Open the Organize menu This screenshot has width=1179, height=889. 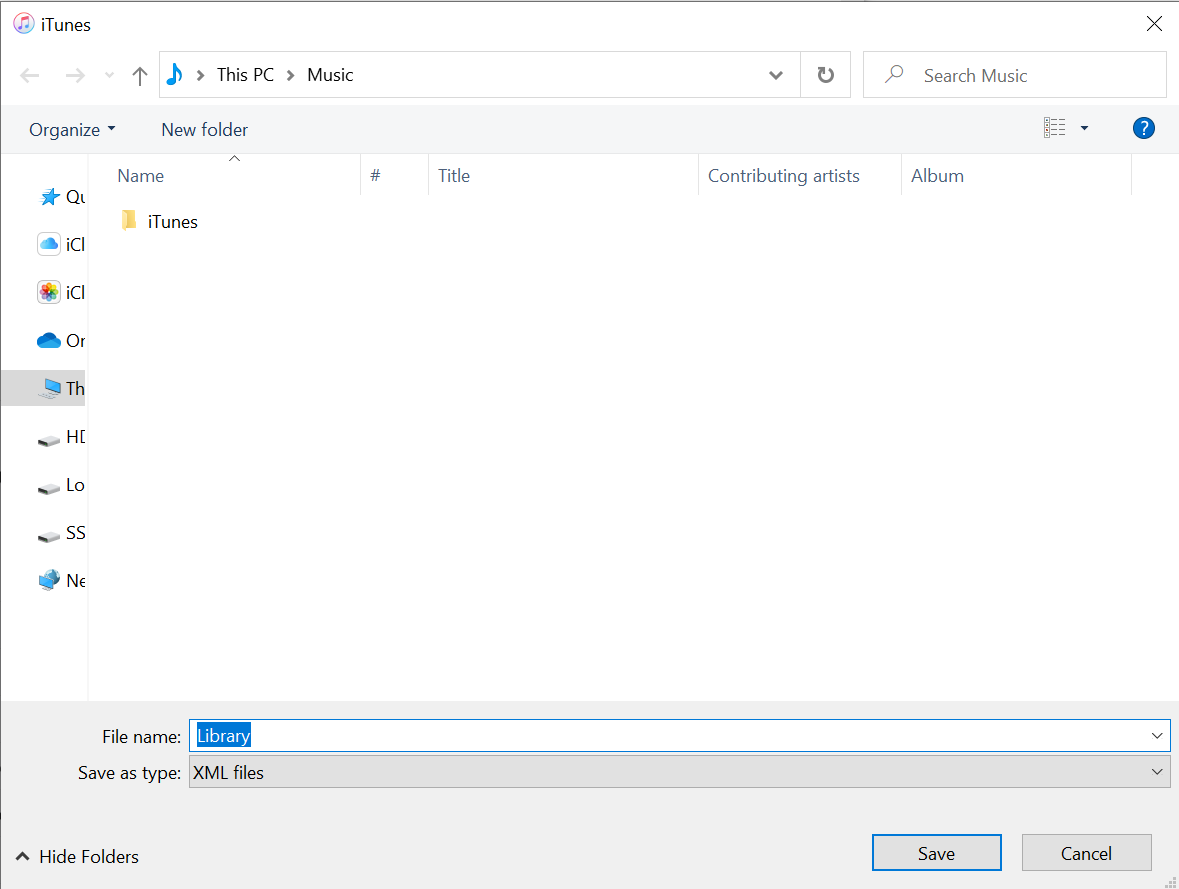click(72, 129)
